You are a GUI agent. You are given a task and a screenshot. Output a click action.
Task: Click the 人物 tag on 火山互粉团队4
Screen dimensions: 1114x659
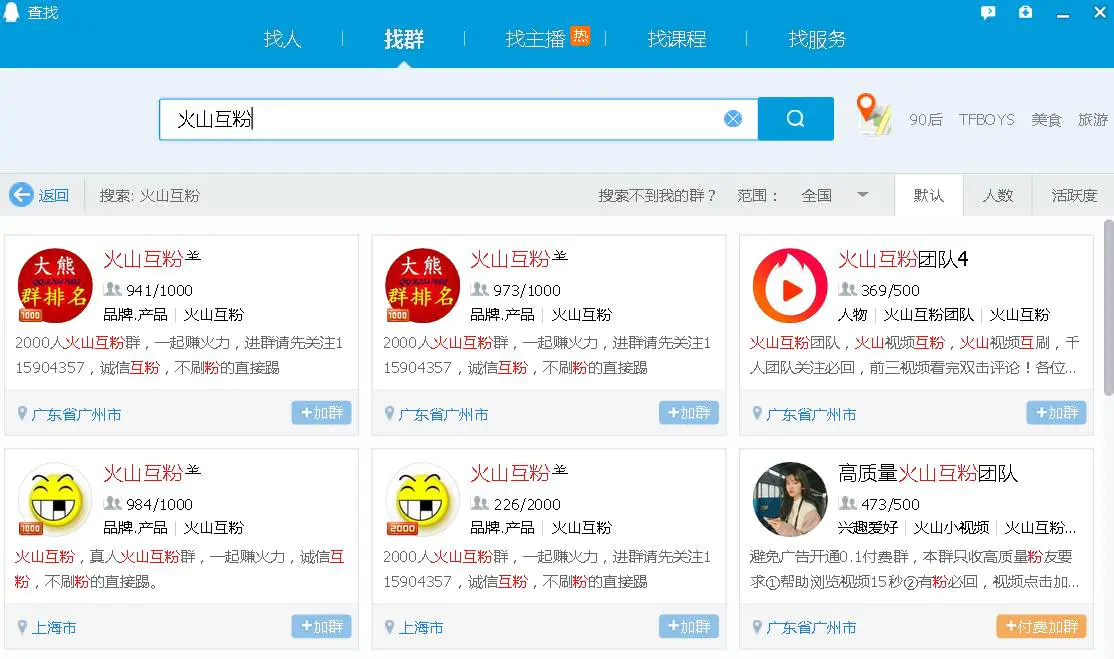[853, 315]
